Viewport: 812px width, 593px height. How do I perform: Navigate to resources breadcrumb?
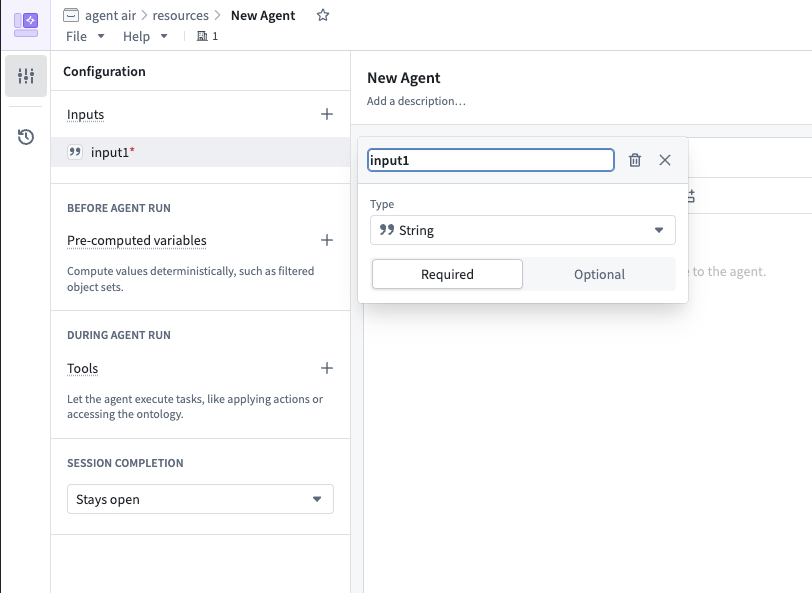pyautogui.click(x=180, y=16)
